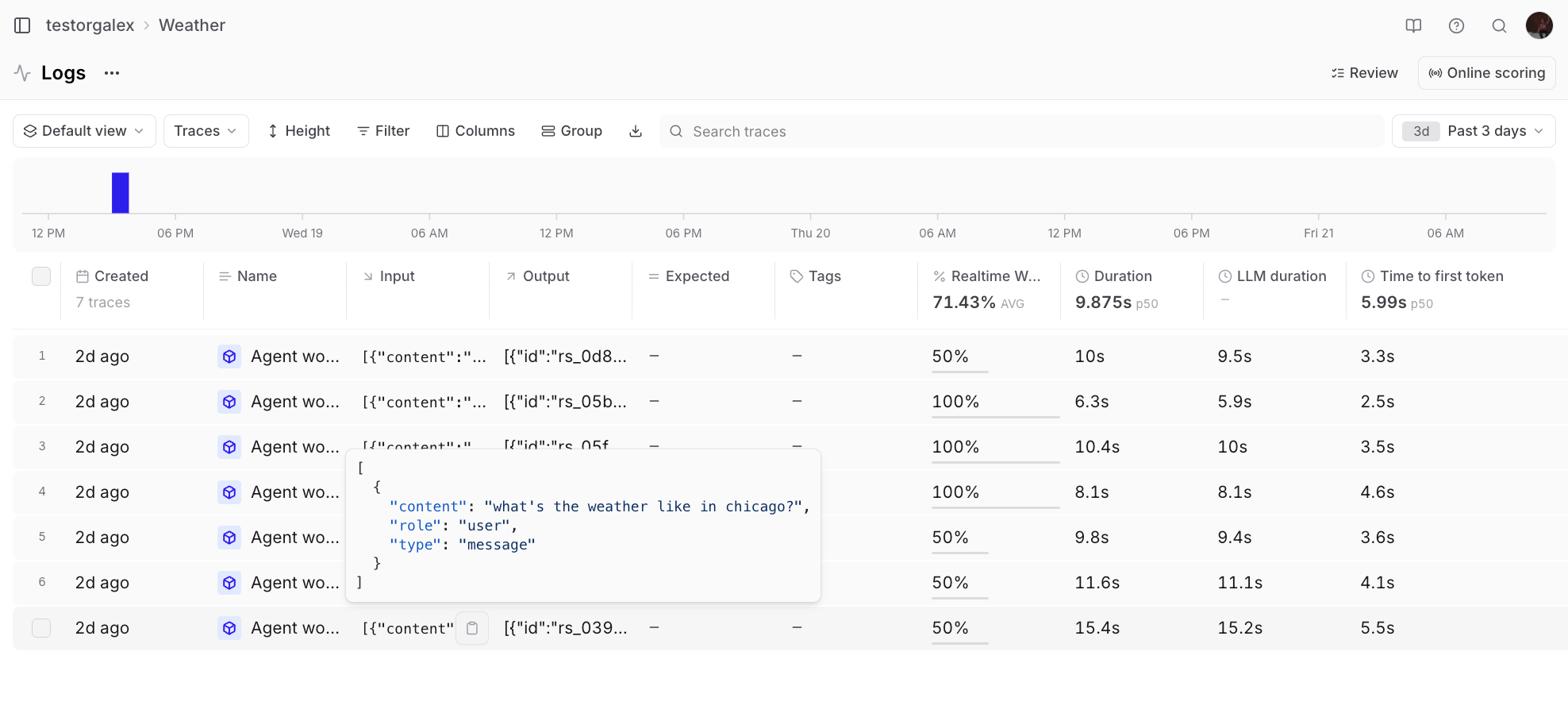Copy input cell with clipboard icon

472,628
